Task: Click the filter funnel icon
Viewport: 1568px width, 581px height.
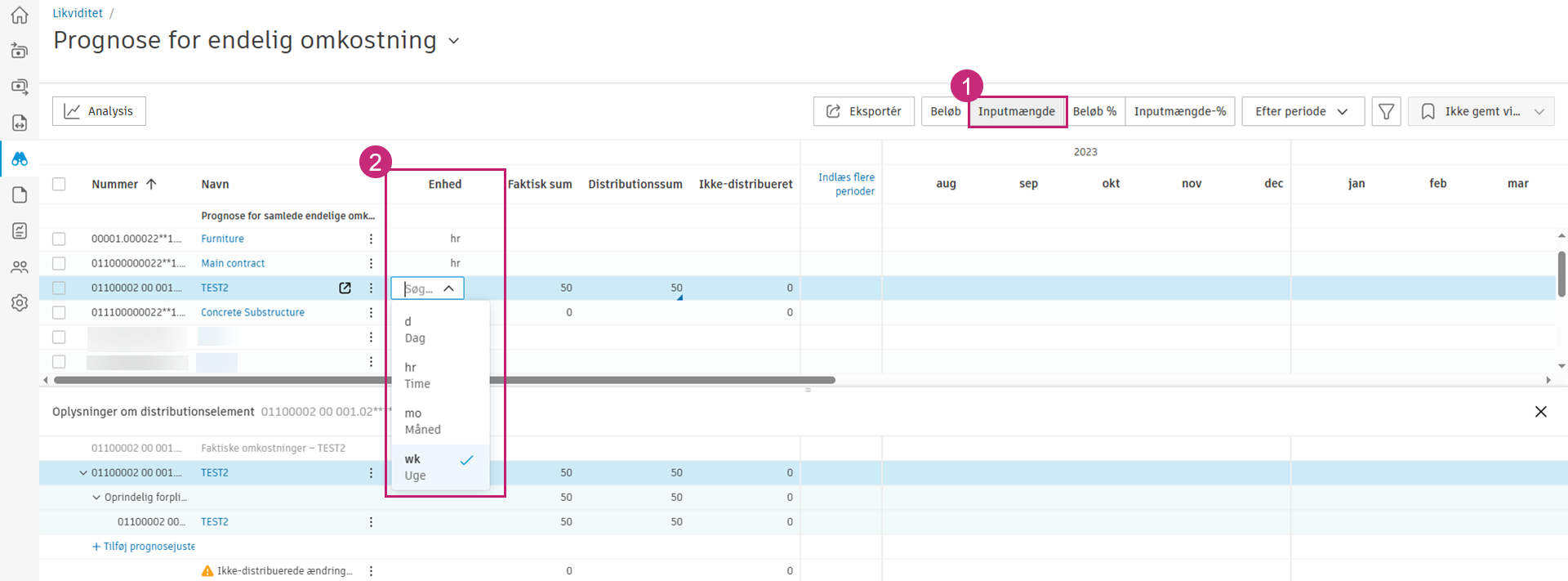Action: tap(1386, 111)
